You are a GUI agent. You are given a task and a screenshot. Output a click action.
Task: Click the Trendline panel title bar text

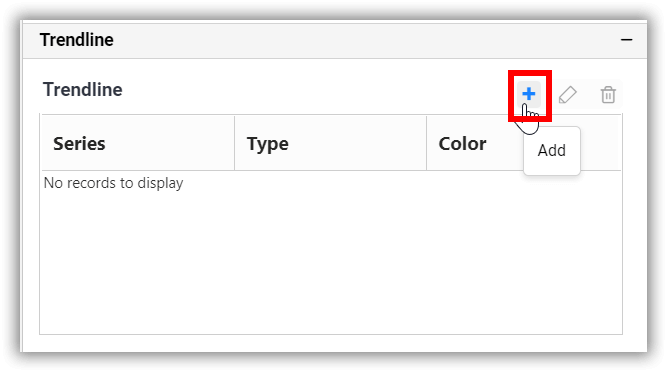(77, 40)
